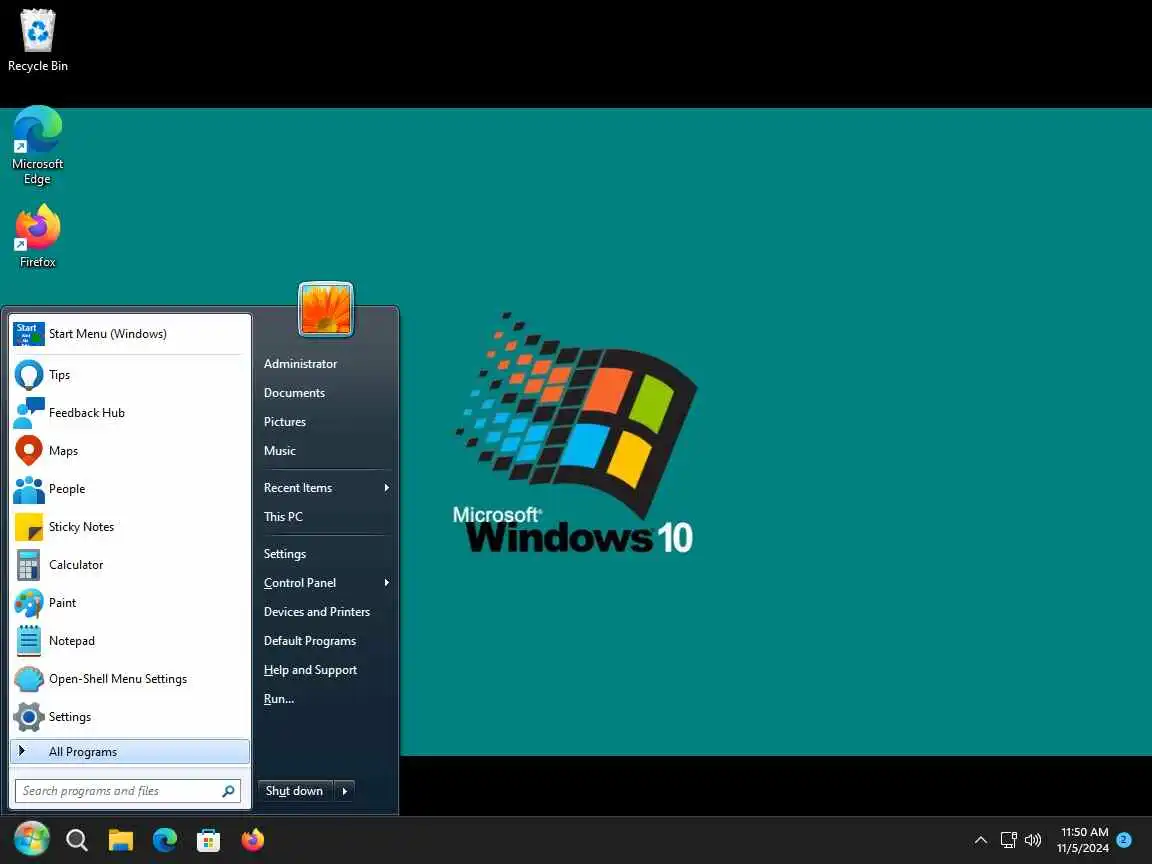Launch Feedback Hub from the list

130,413
